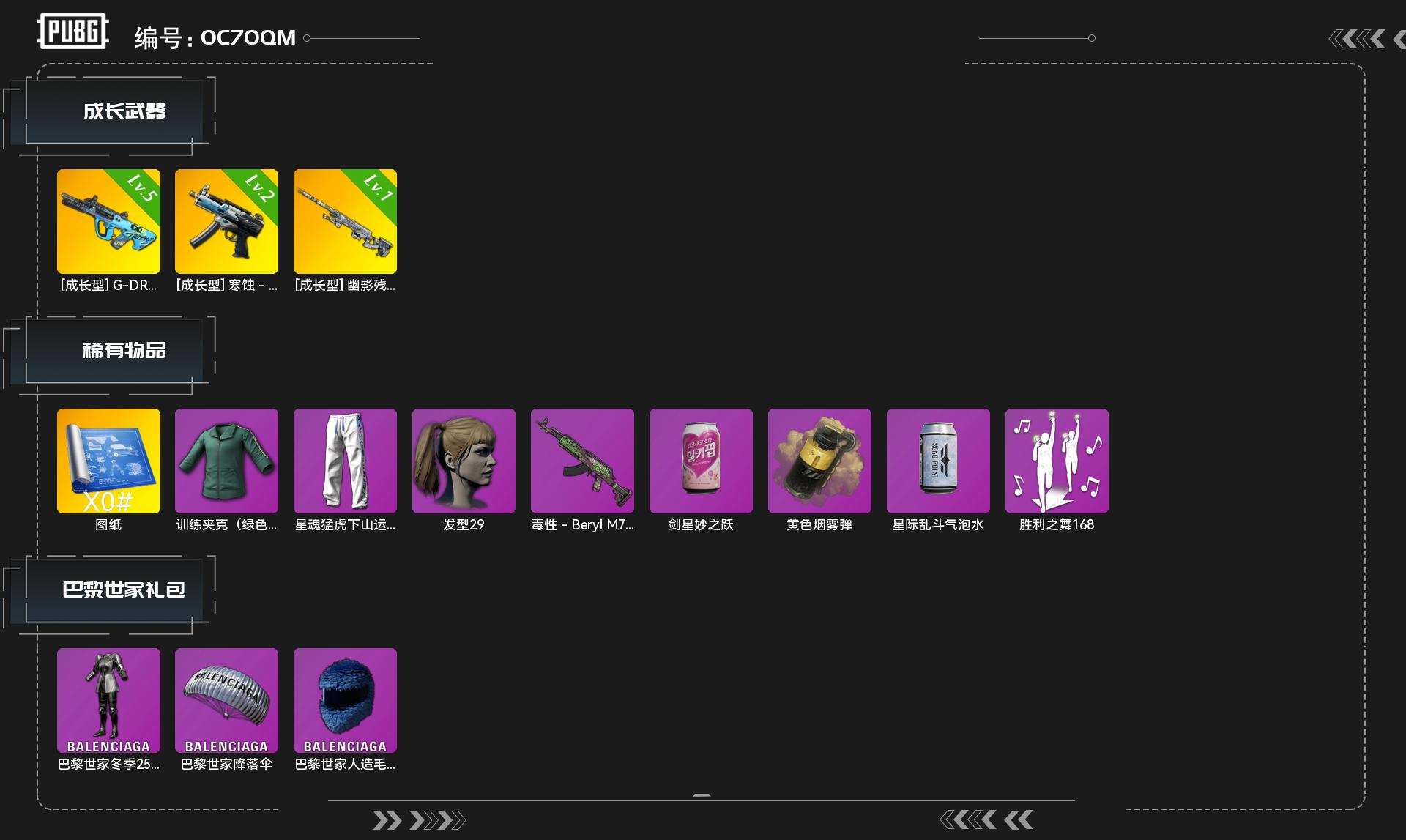
Task: Select the 黄色烟雾弹 smoke grenade item
Action: [819, 461]
